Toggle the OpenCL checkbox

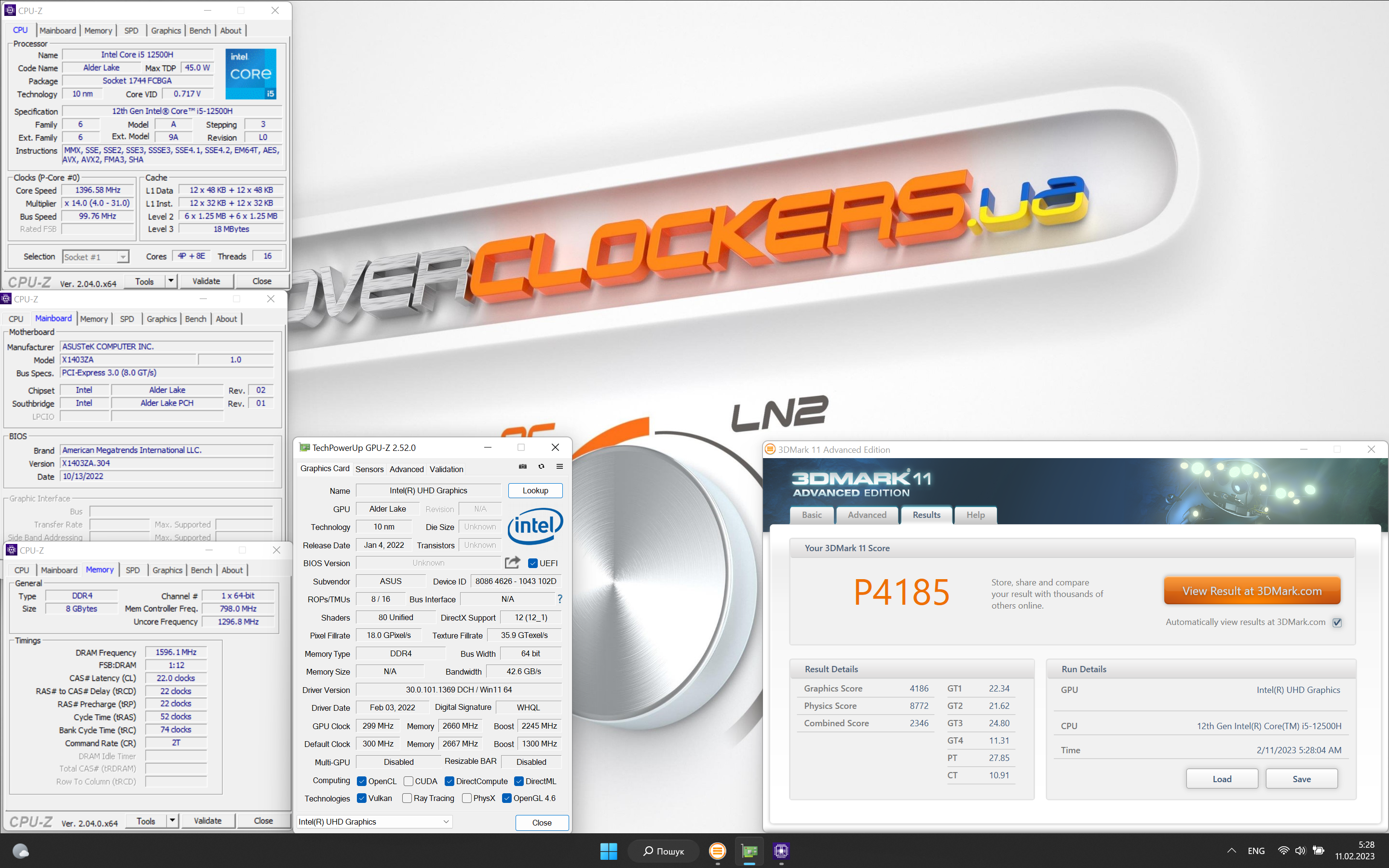click(362, 781)
